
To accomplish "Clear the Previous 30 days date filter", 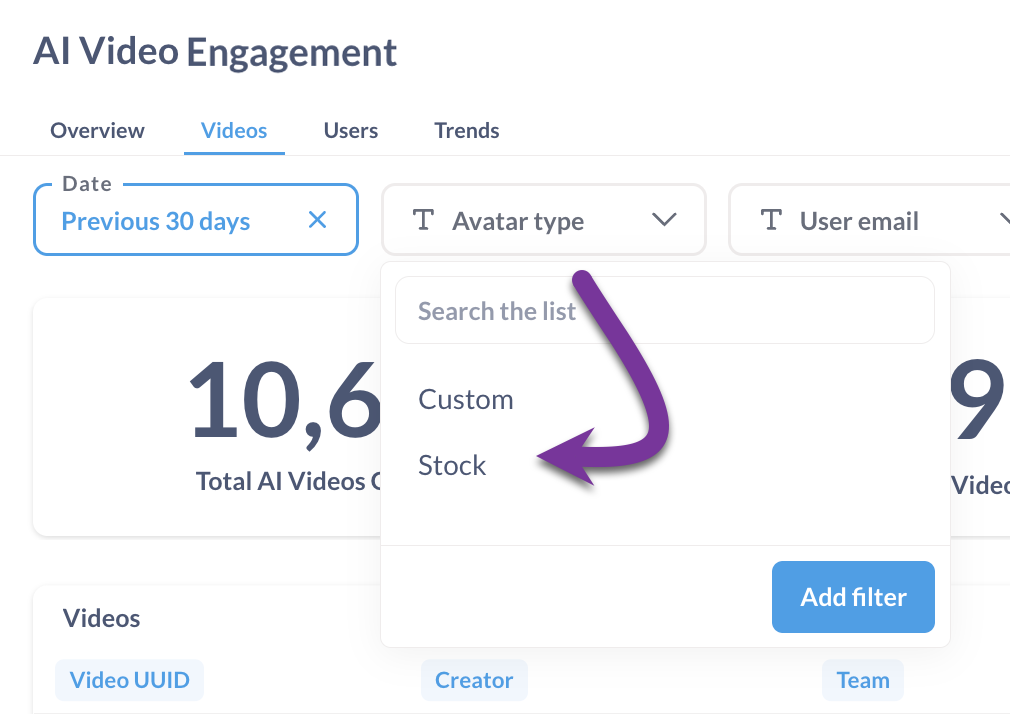I will point(317,220).
